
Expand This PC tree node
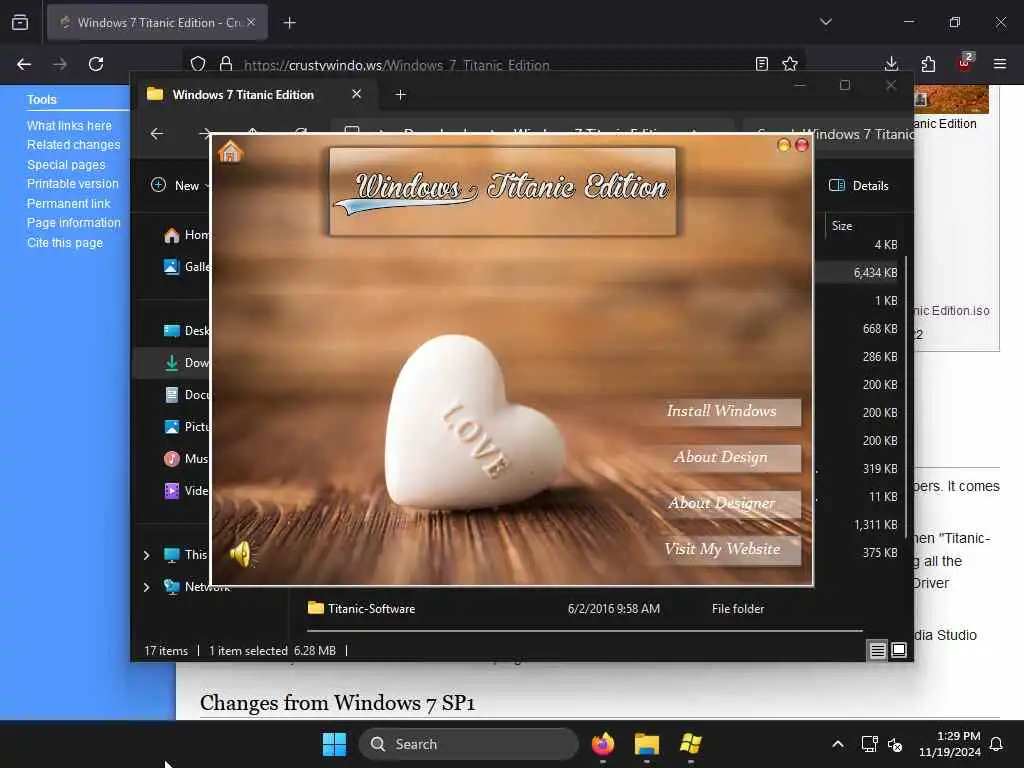tap(146, 555)
